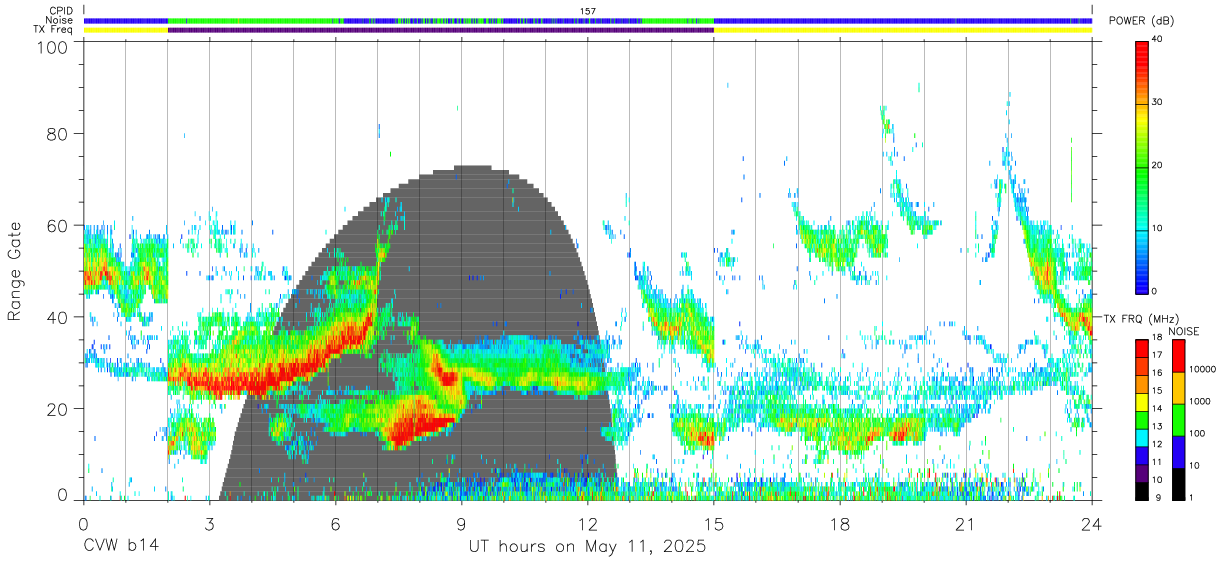Click the y-axis tick label '60'
This screenshot has width=1228, height=567.
click(x=57, y=226)
